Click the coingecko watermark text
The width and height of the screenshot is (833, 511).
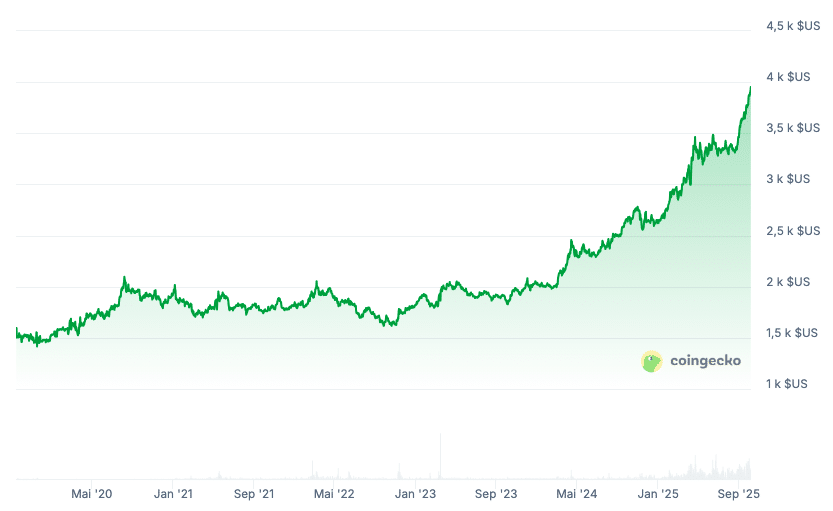point(705,361)
